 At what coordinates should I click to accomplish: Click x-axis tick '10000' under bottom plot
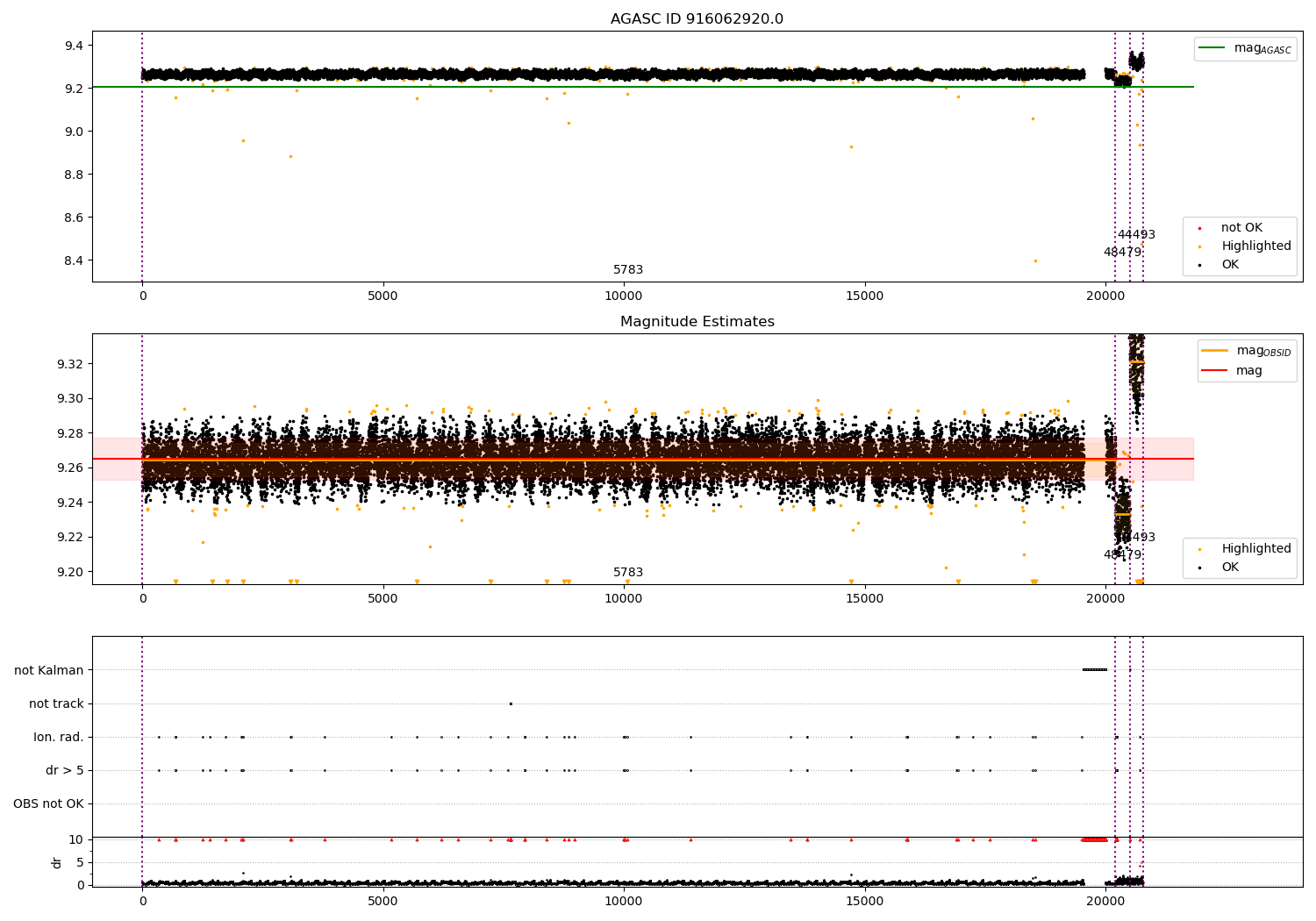click(624, 900)
